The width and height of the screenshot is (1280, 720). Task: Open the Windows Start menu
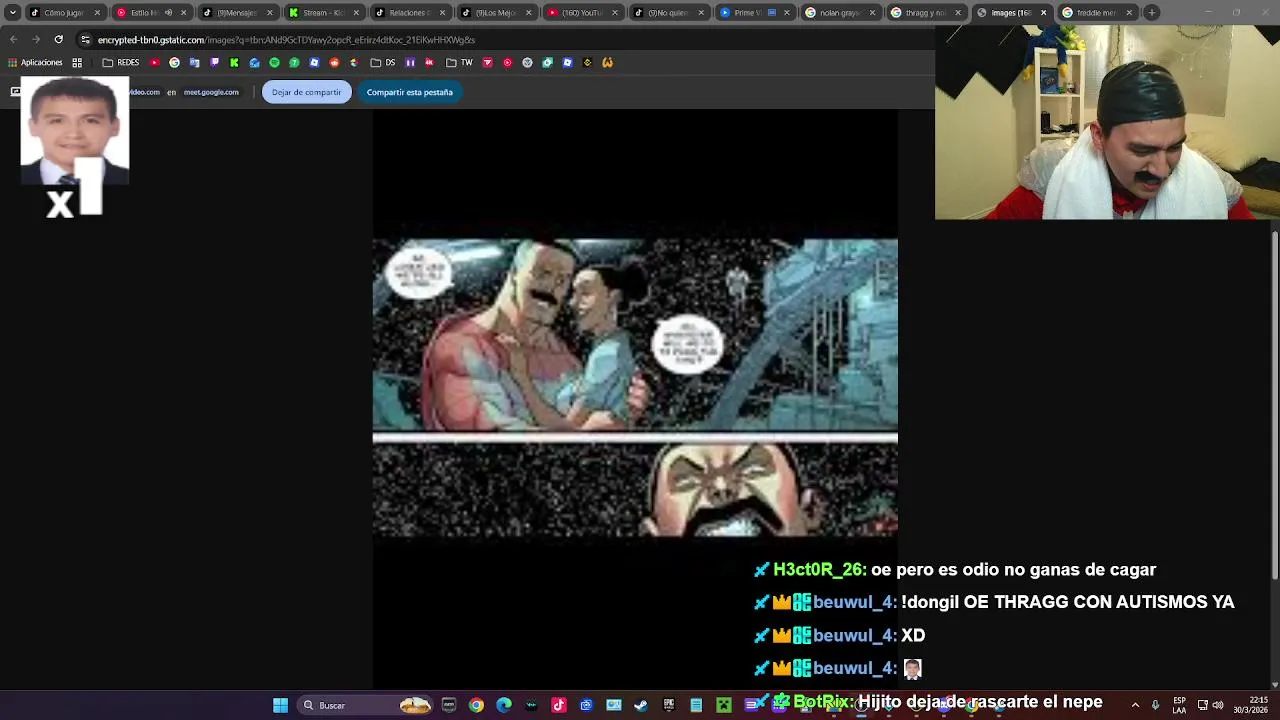[281, 705]
